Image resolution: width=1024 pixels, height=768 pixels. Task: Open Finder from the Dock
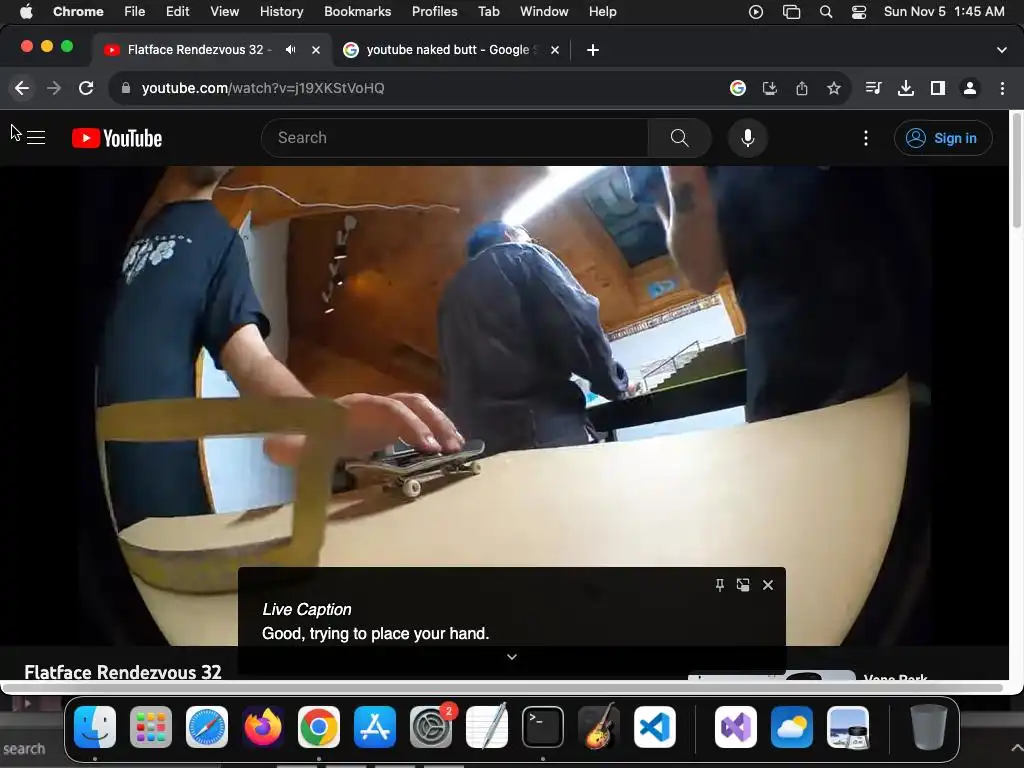tap(95, 727)
